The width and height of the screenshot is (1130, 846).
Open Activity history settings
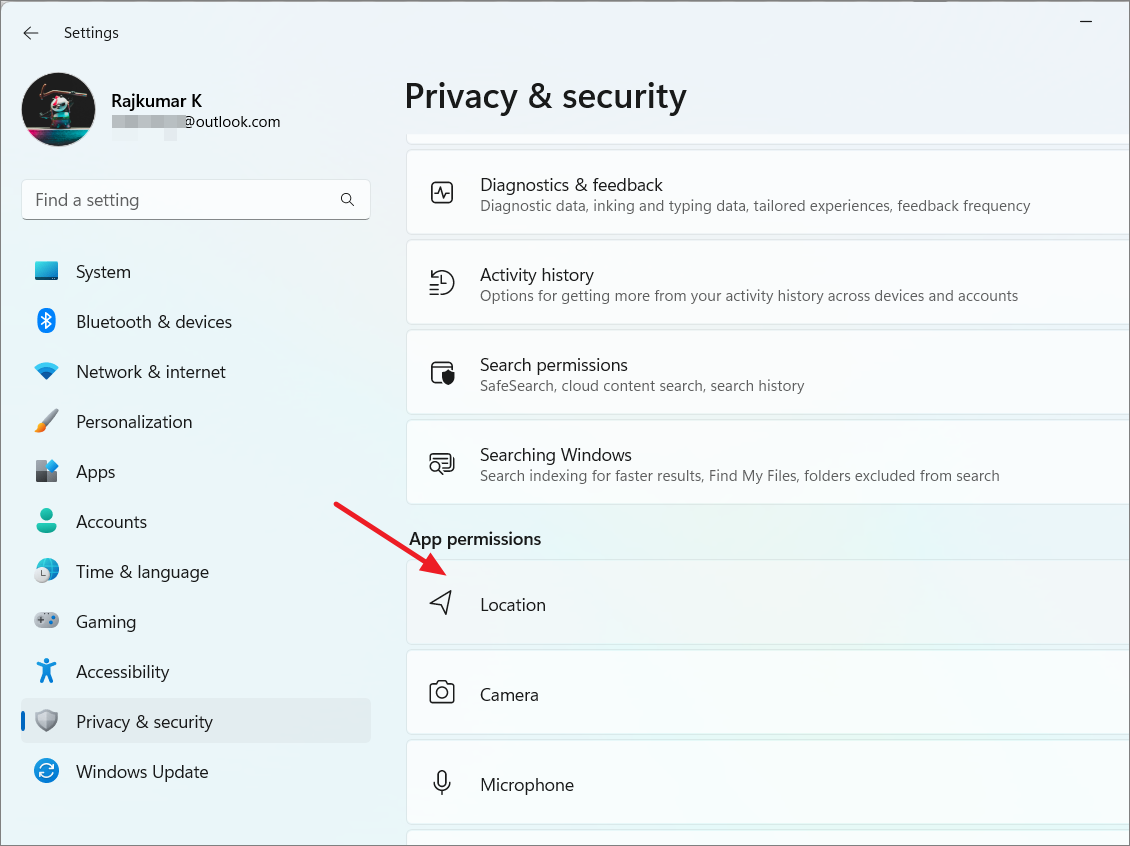(768, 282)
